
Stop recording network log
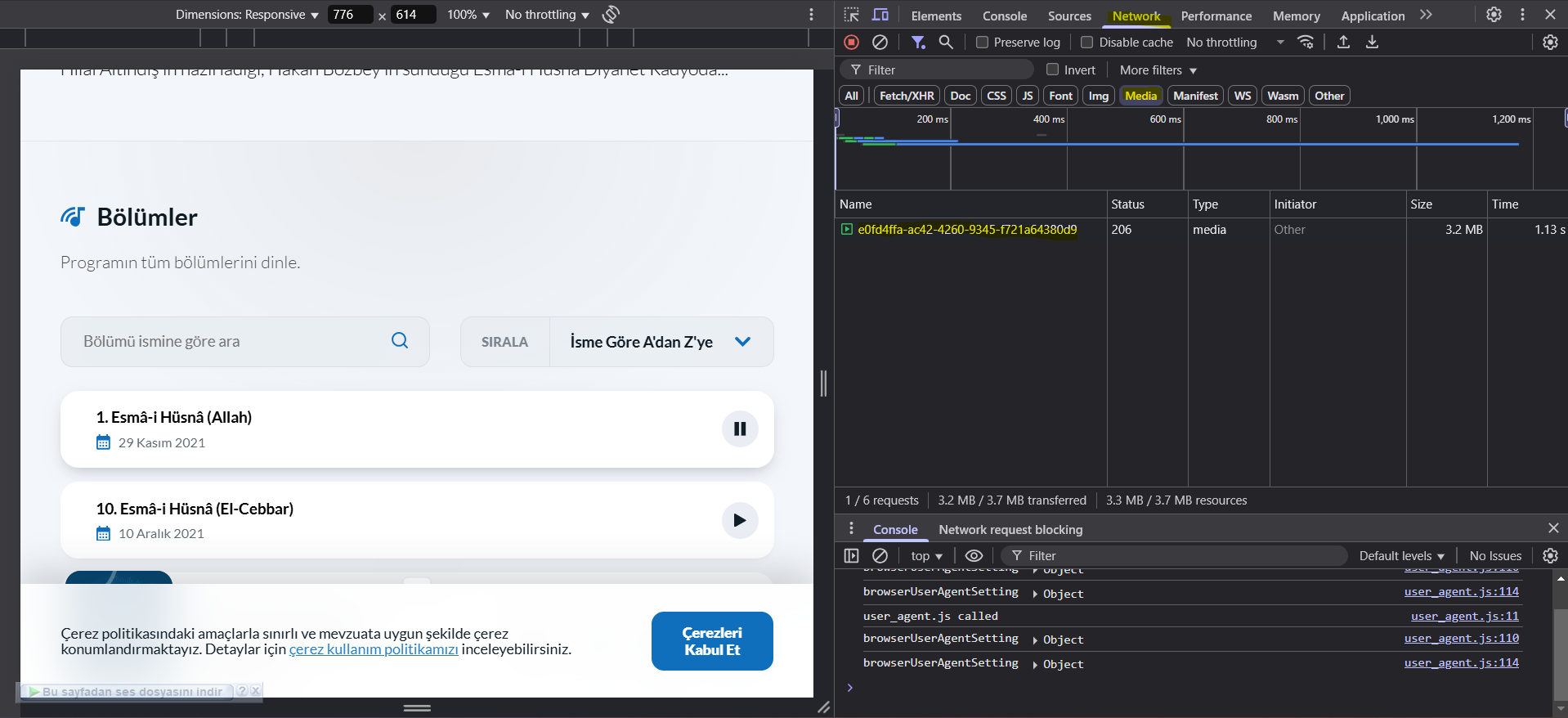[852, 42]
